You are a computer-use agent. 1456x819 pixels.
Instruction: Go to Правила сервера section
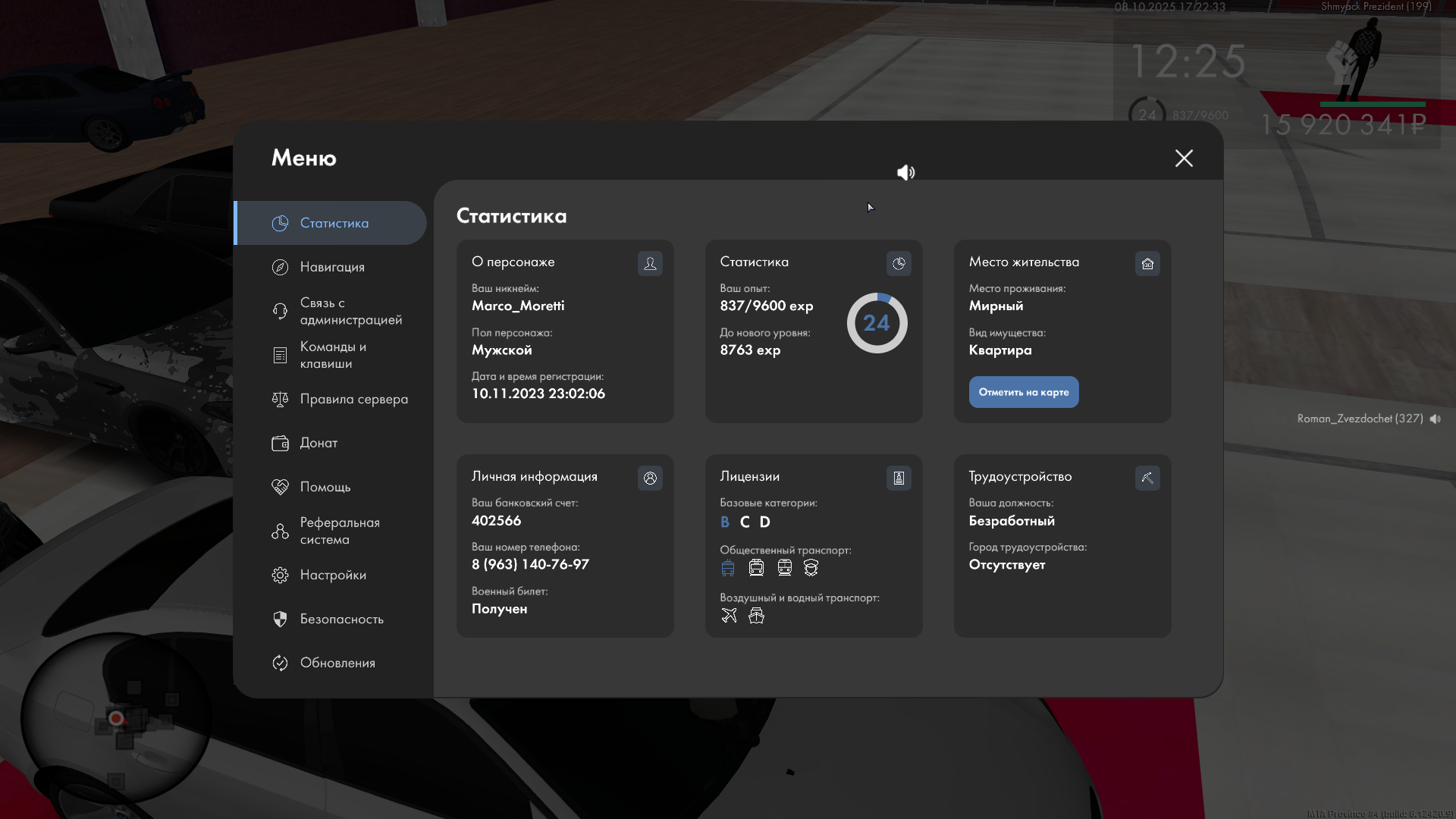click(353, 399)
